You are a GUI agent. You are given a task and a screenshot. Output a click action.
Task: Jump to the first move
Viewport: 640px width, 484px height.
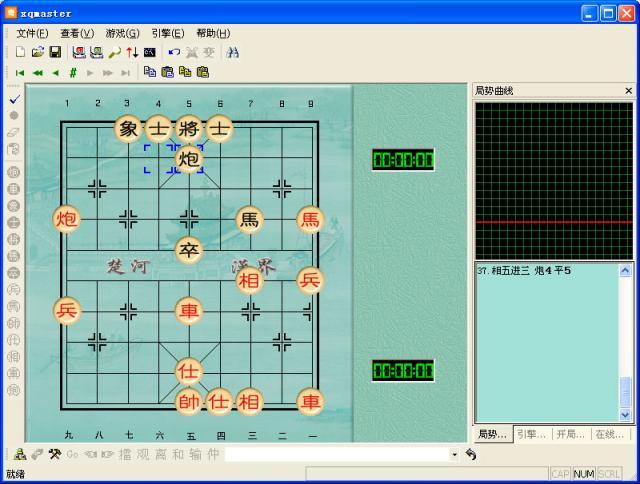[20, 73]
